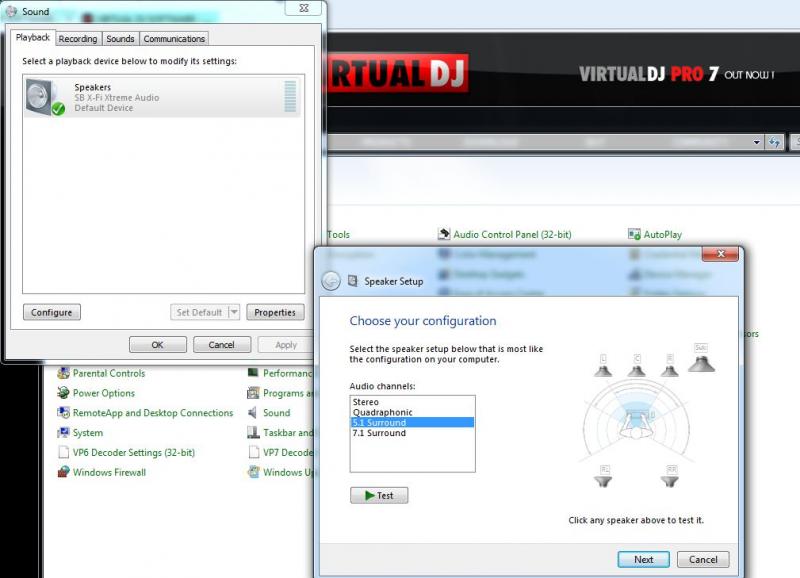Switch to the Communications tab

pos(174,39)
